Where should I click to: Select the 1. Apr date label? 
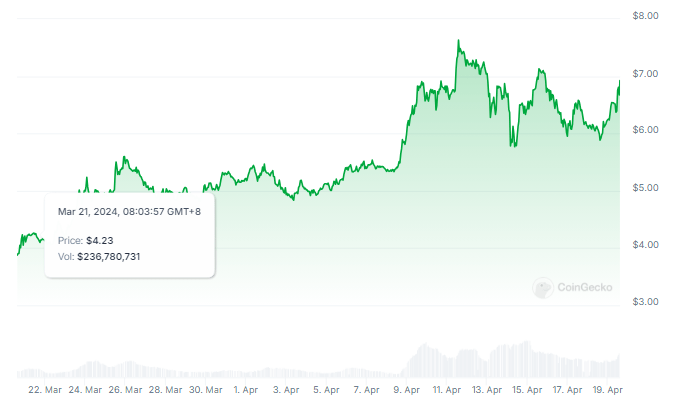[x=245, y=389]
